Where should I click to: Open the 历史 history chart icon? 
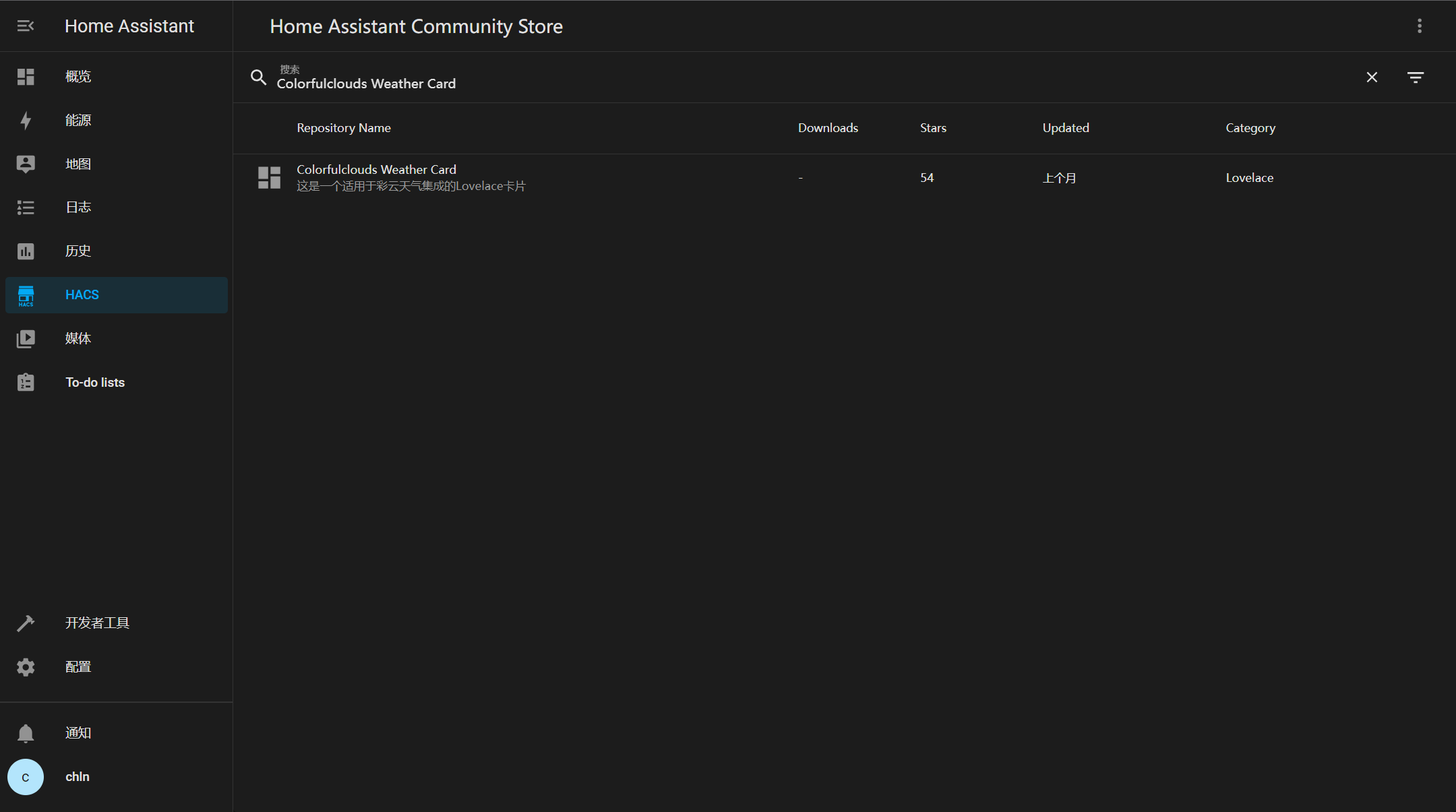[x=26, y=251]
